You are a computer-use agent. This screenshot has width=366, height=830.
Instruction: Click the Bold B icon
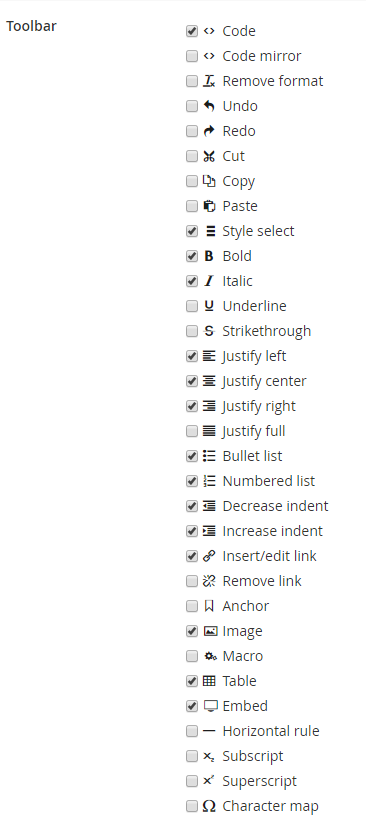coord(209,256)
